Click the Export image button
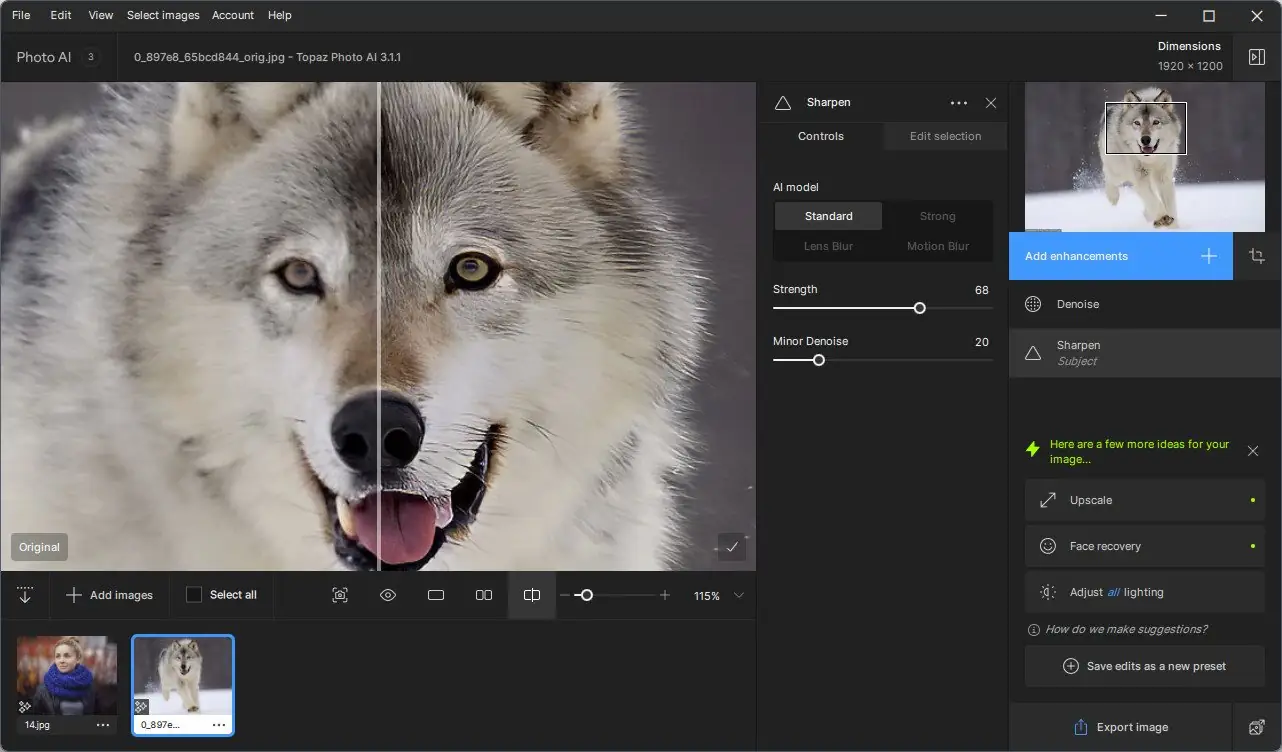The width and height of the screenshot is (1282, 752). 1120,727
